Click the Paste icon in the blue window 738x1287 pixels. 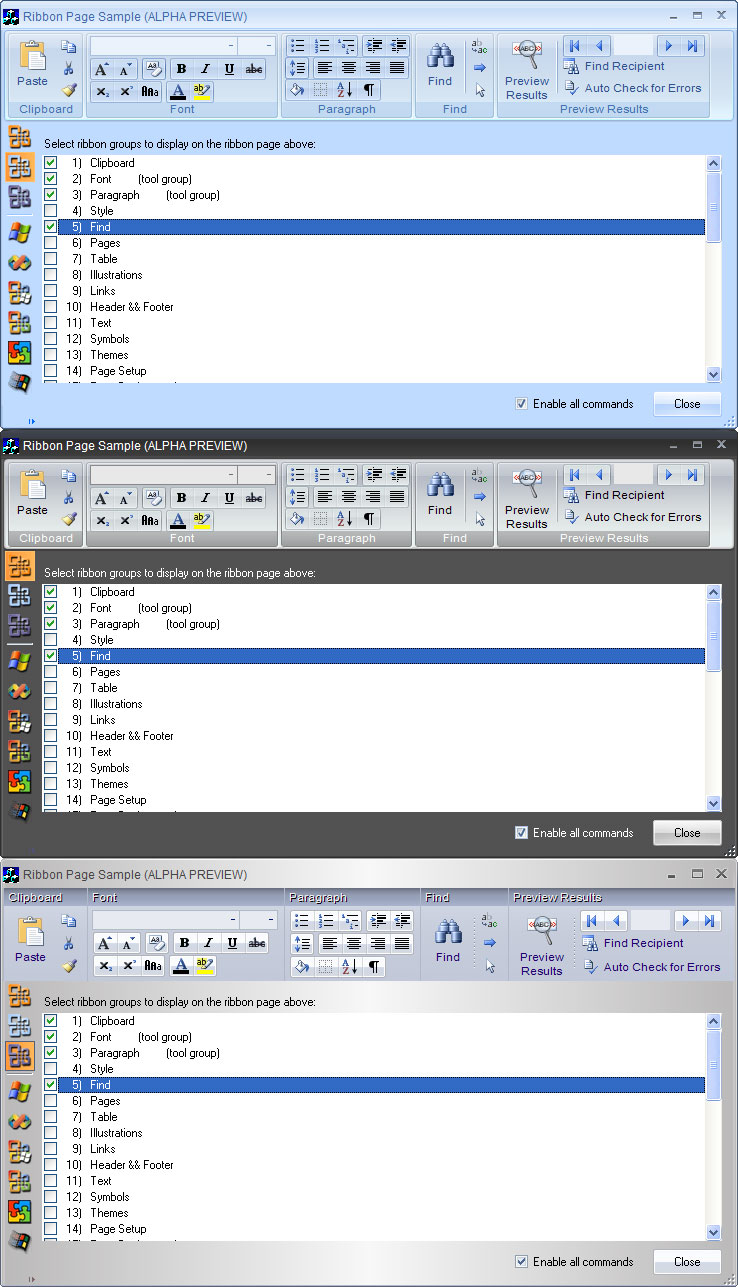(32, 56)
